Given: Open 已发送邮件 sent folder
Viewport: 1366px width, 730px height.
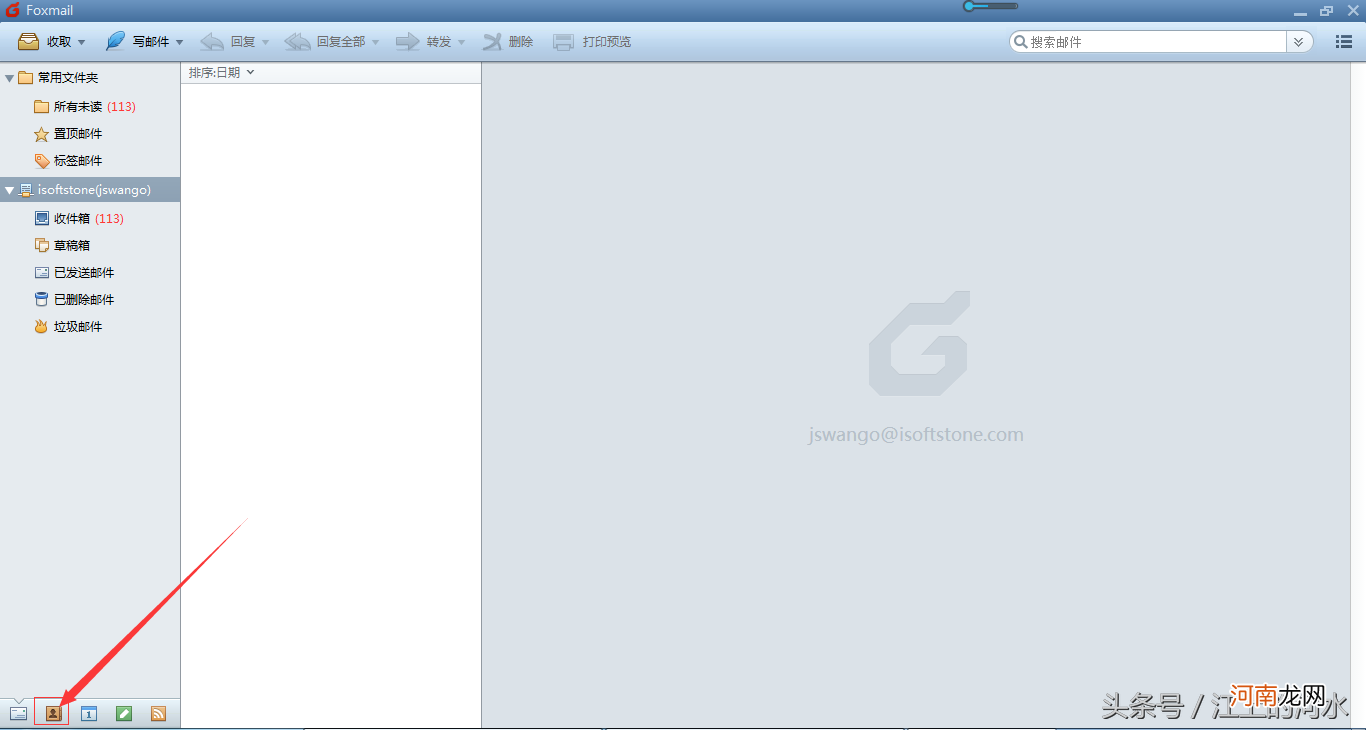Looking at the screenshot, I should (74, 273).
